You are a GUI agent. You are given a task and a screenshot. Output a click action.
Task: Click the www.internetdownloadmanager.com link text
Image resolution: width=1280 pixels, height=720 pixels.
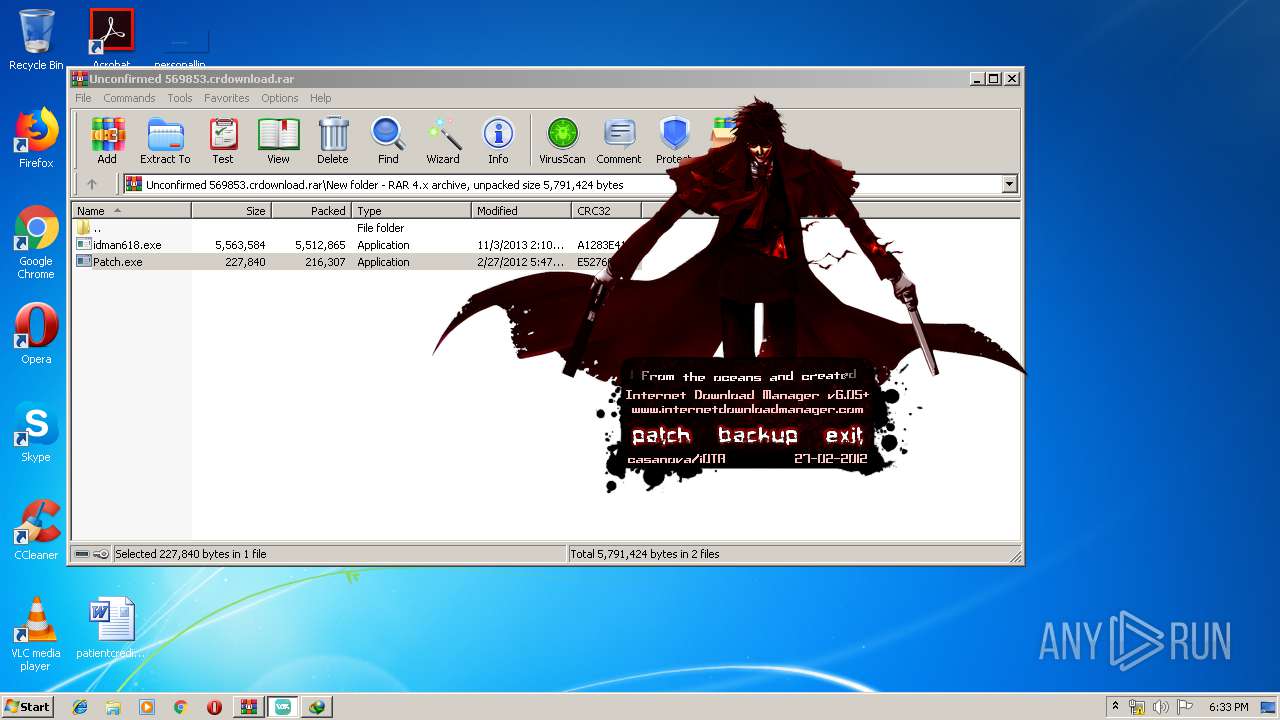coord(747,409)
